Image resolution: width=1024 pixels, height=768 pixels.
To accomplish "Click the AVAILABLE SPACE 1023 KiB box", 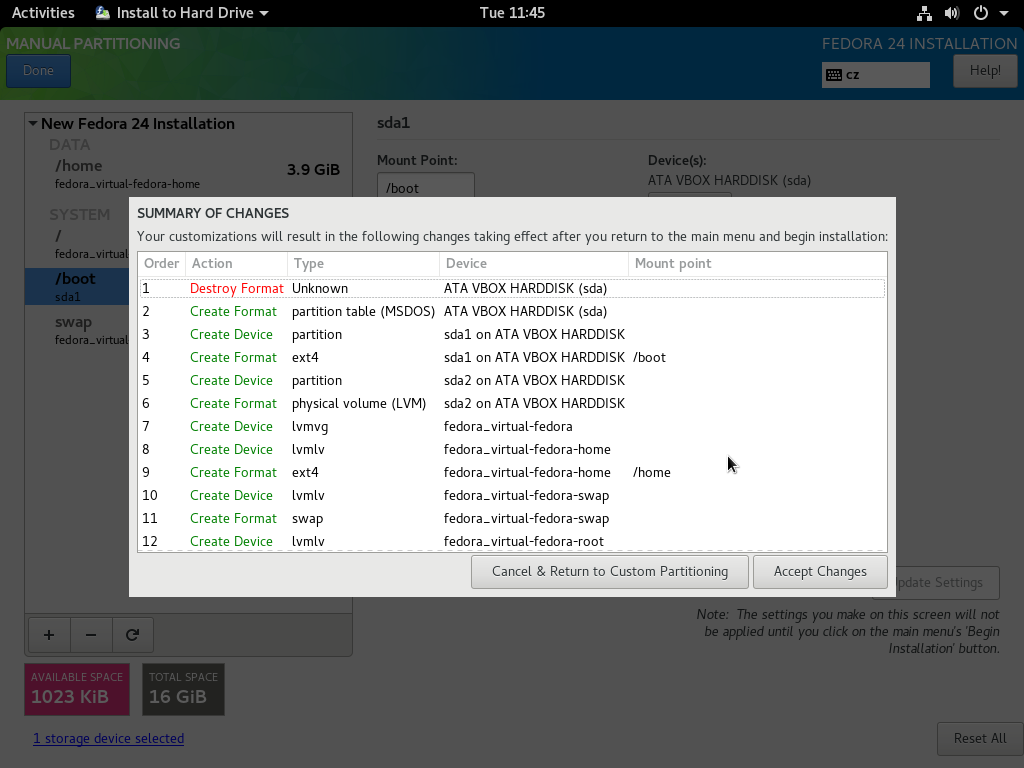I will tap(77, 690).
